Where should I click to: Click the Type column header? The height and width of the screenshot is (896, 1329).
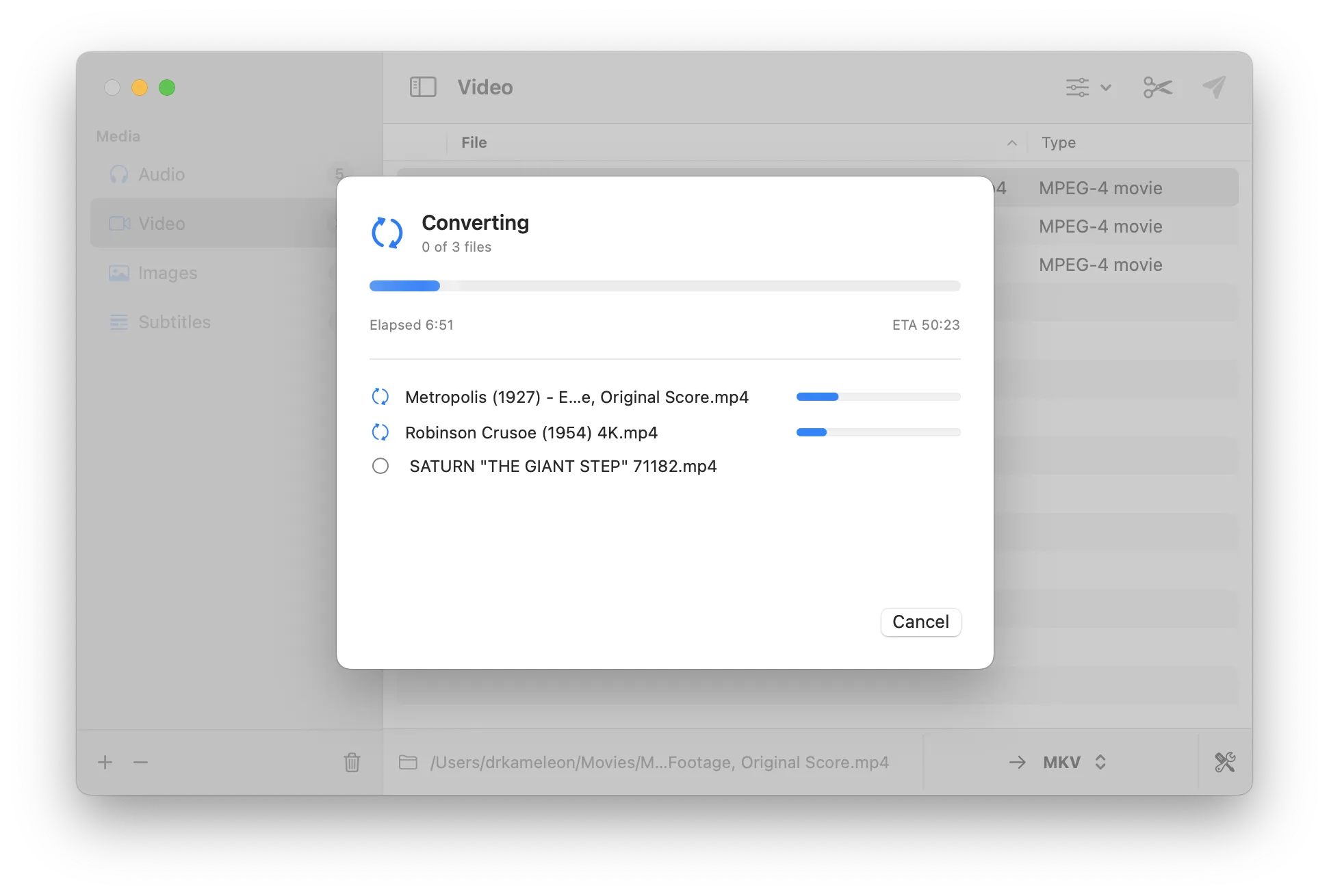[x=1058, y=143]
